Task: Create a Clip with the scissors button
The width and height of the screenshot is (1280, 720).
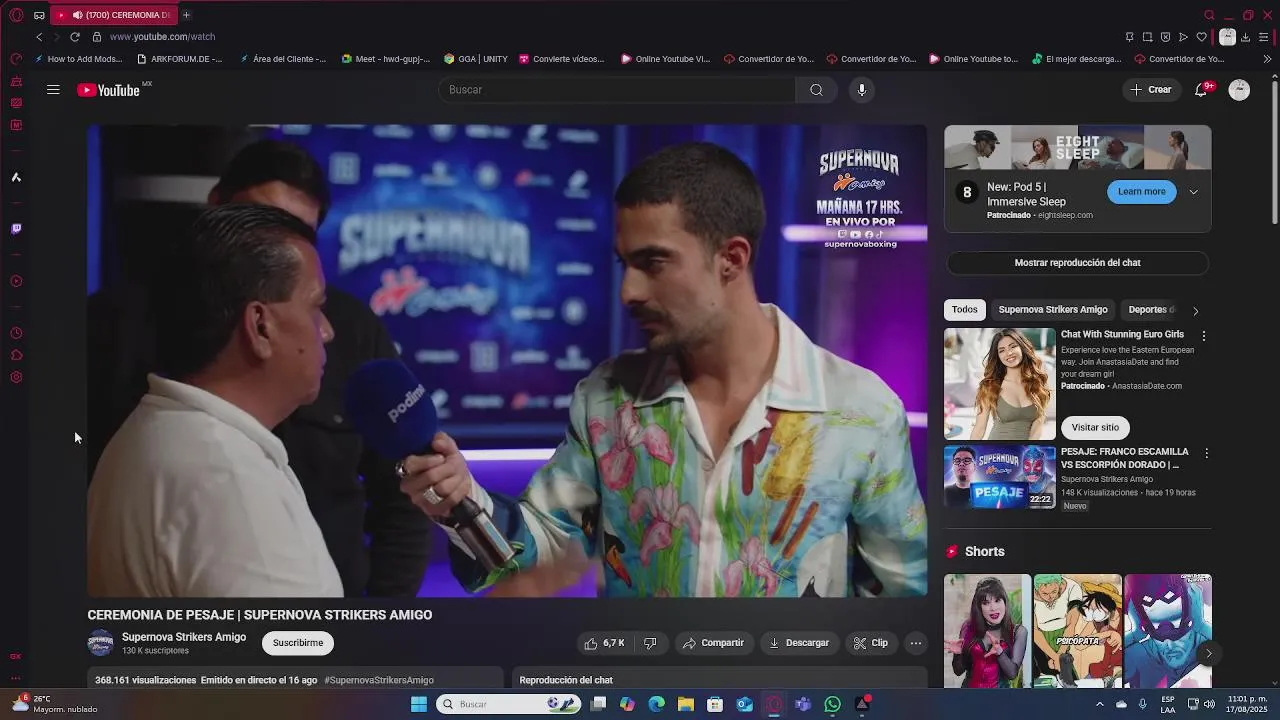Action: 870,643
